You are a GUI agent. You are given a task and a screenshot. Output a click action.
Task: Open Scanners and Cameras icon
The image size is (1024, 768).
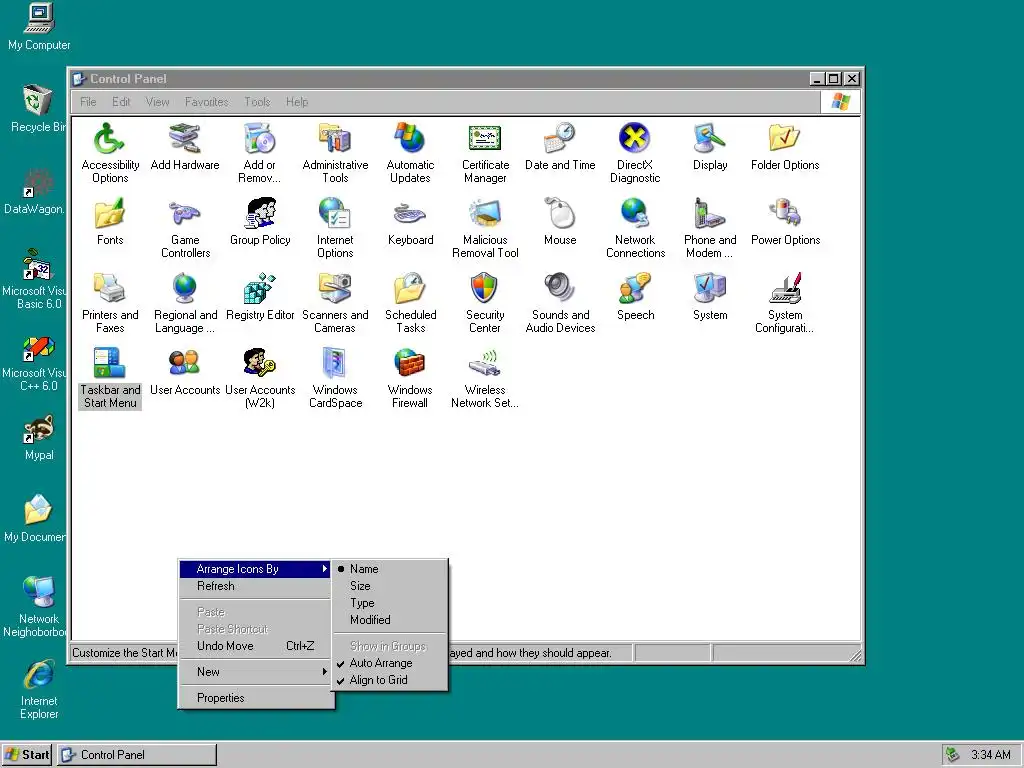(335, 289)
